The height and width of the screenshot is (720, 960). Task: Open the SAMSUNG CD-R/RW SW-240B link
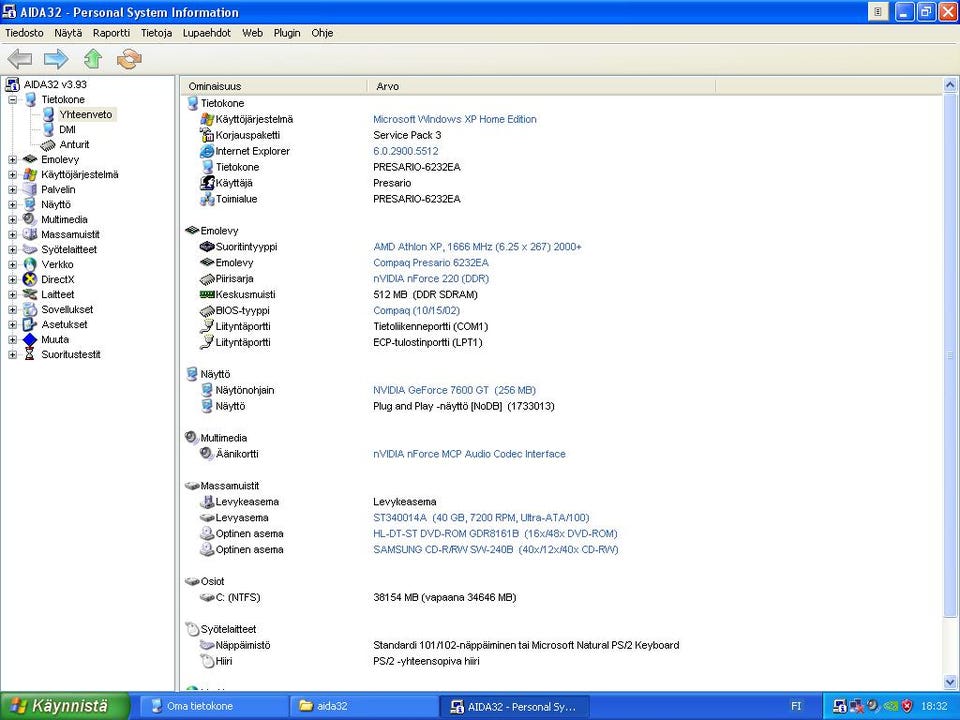click(496, 549)
